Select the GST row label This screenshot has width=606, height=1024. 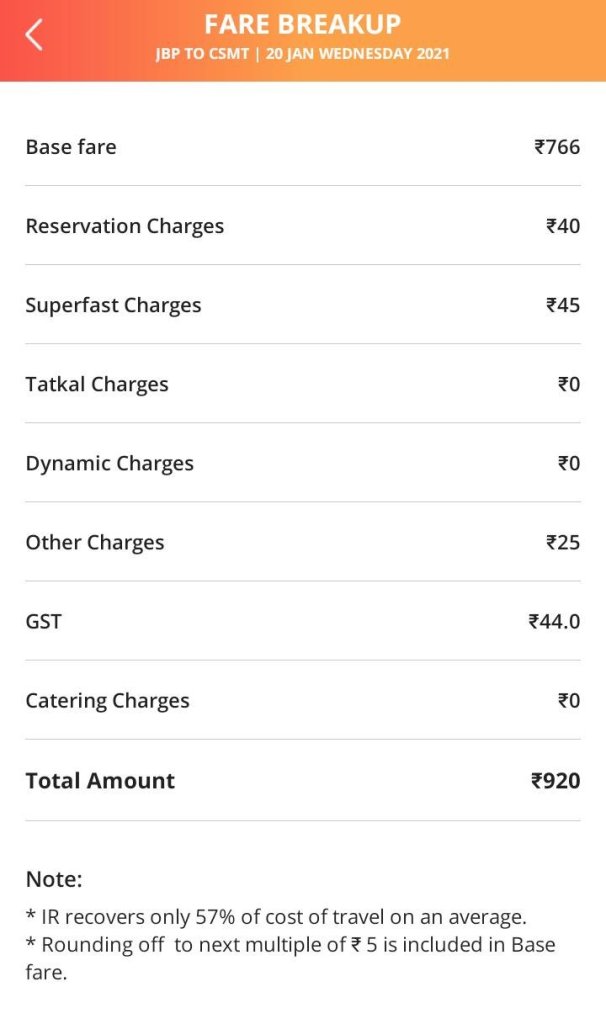point(44,621)
